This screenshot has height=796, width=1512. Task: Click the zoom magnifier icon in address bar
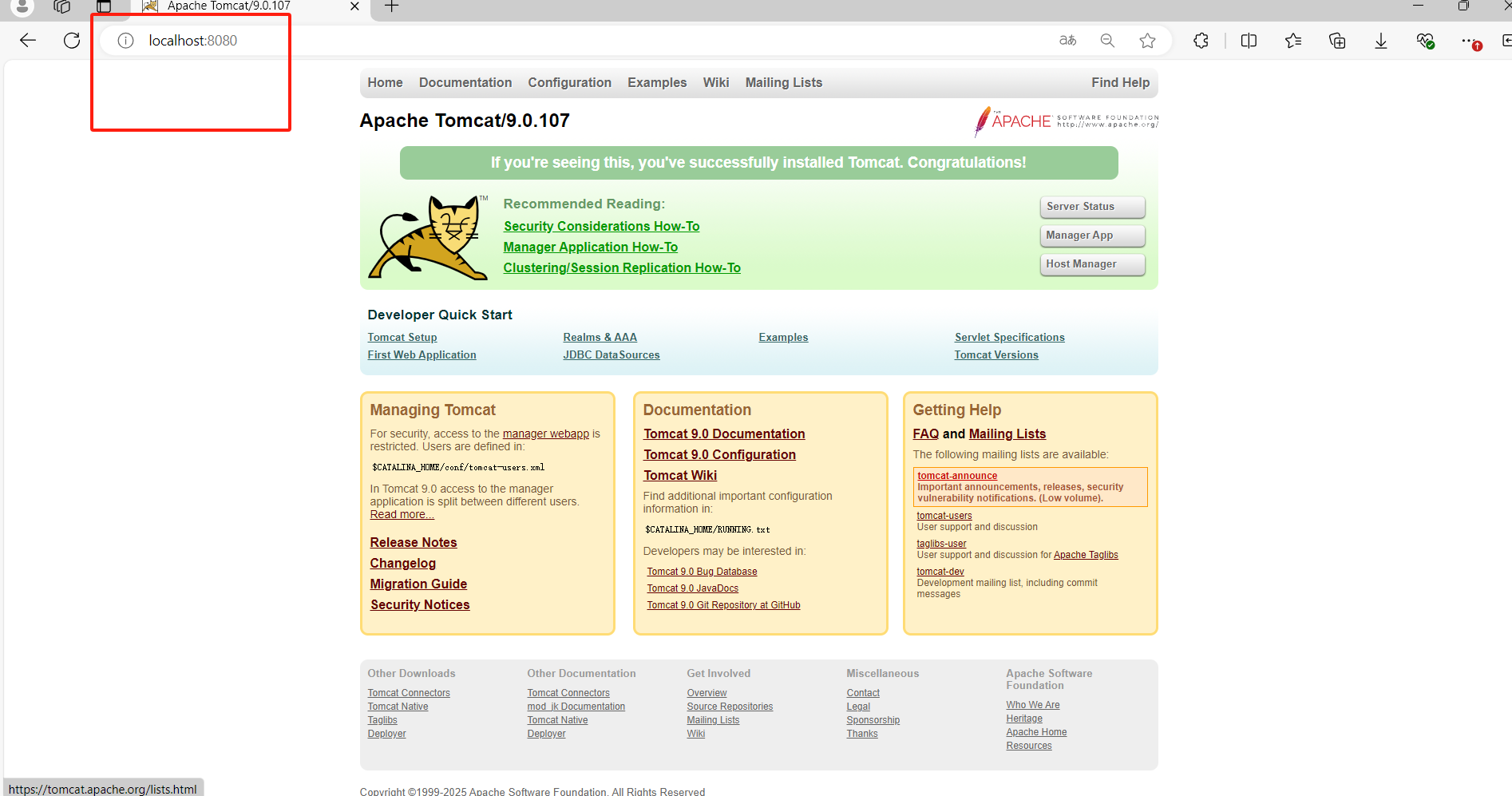(x=1107, y=41)
